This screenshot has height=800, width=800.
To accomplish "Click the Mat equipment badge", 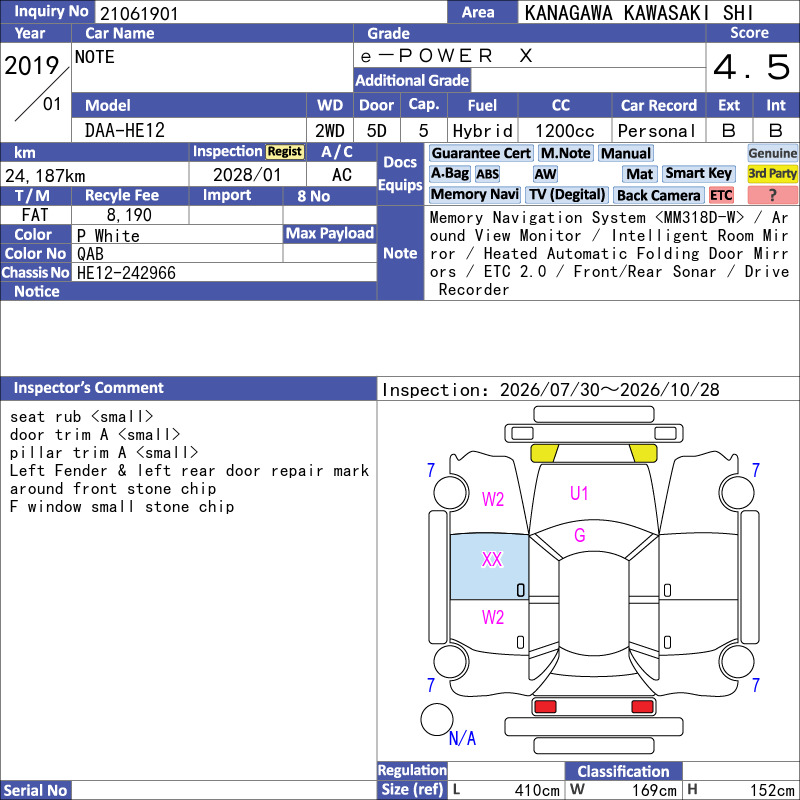I will (x=640, y=174).
